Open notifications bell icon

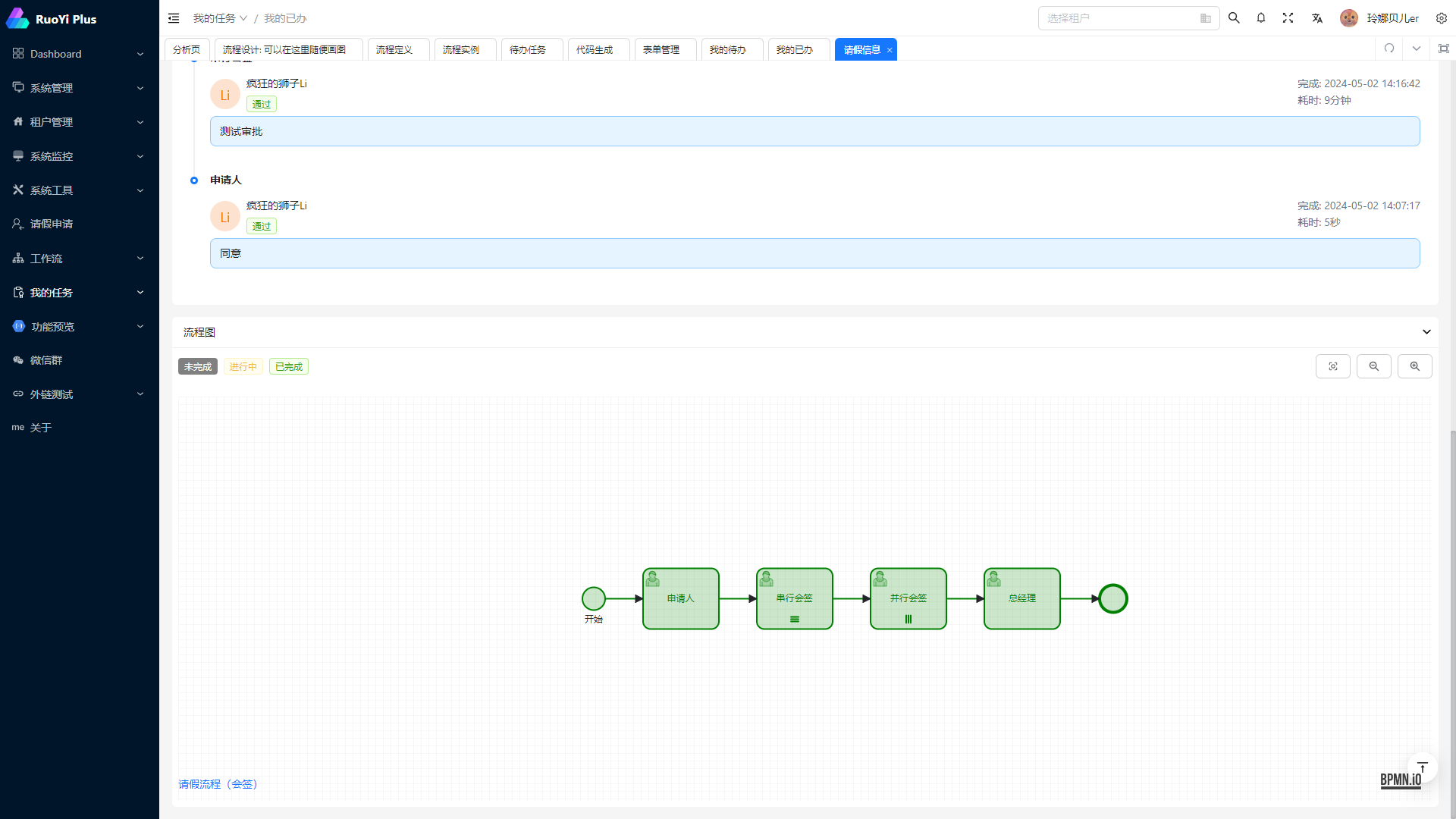pyautogui.click(x=1261, y=18)
